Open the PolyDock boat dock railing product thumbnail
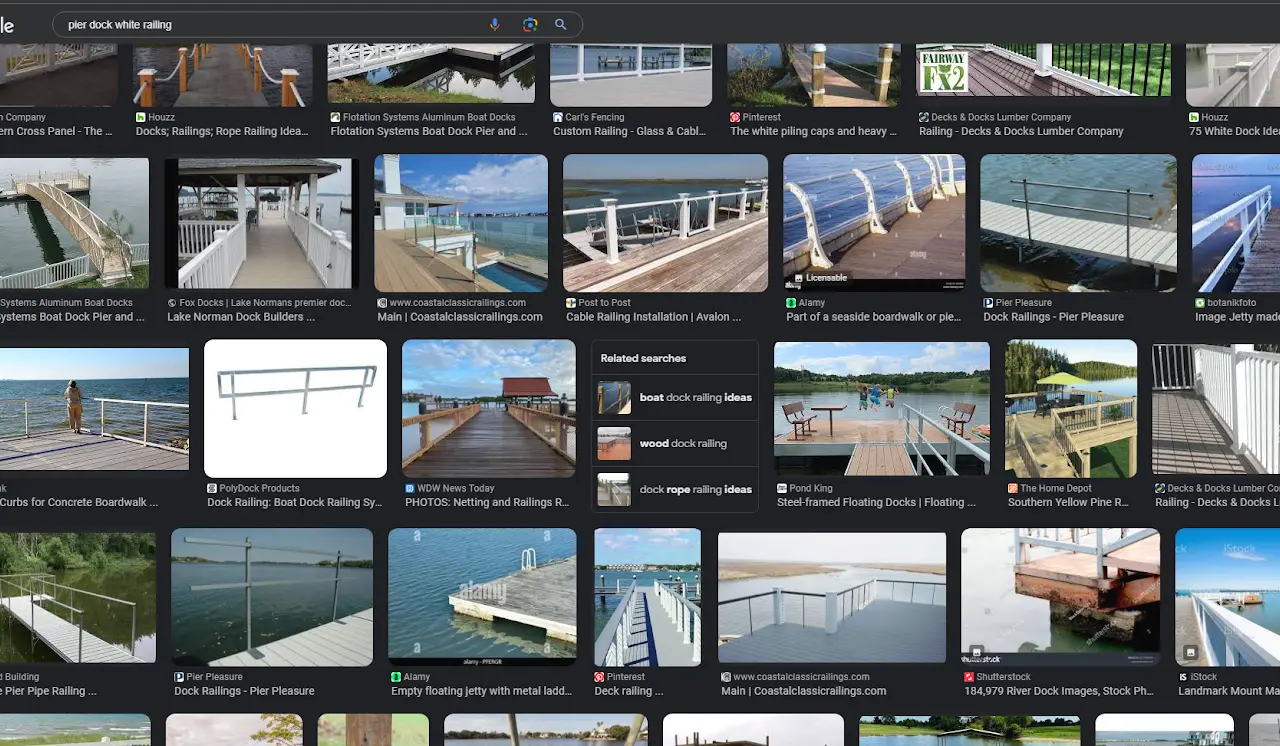The height and width of the screenshot is (746, 1280). tap(295, 408)
